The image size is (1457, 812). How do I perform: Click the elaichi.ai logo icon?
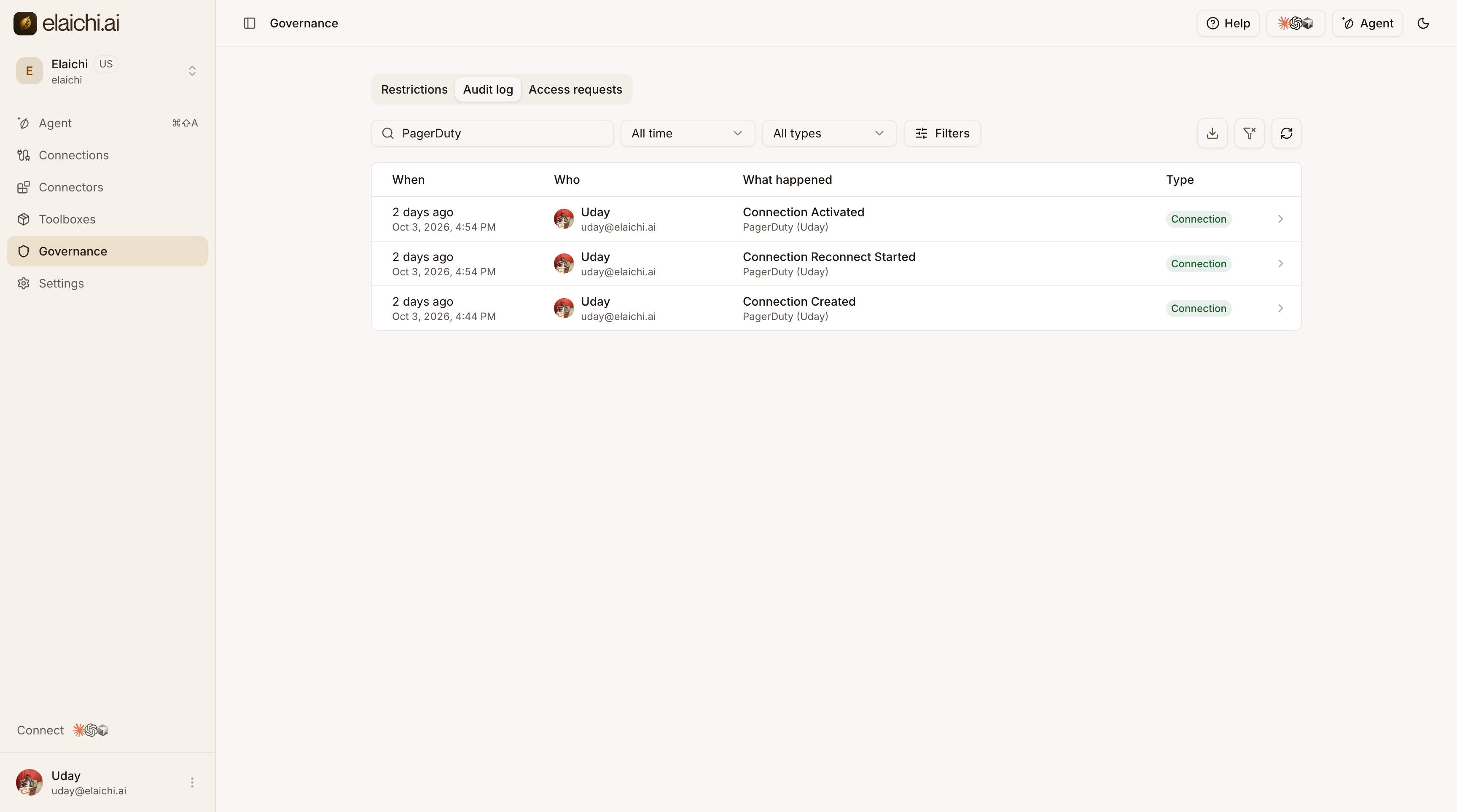[25, 23]
